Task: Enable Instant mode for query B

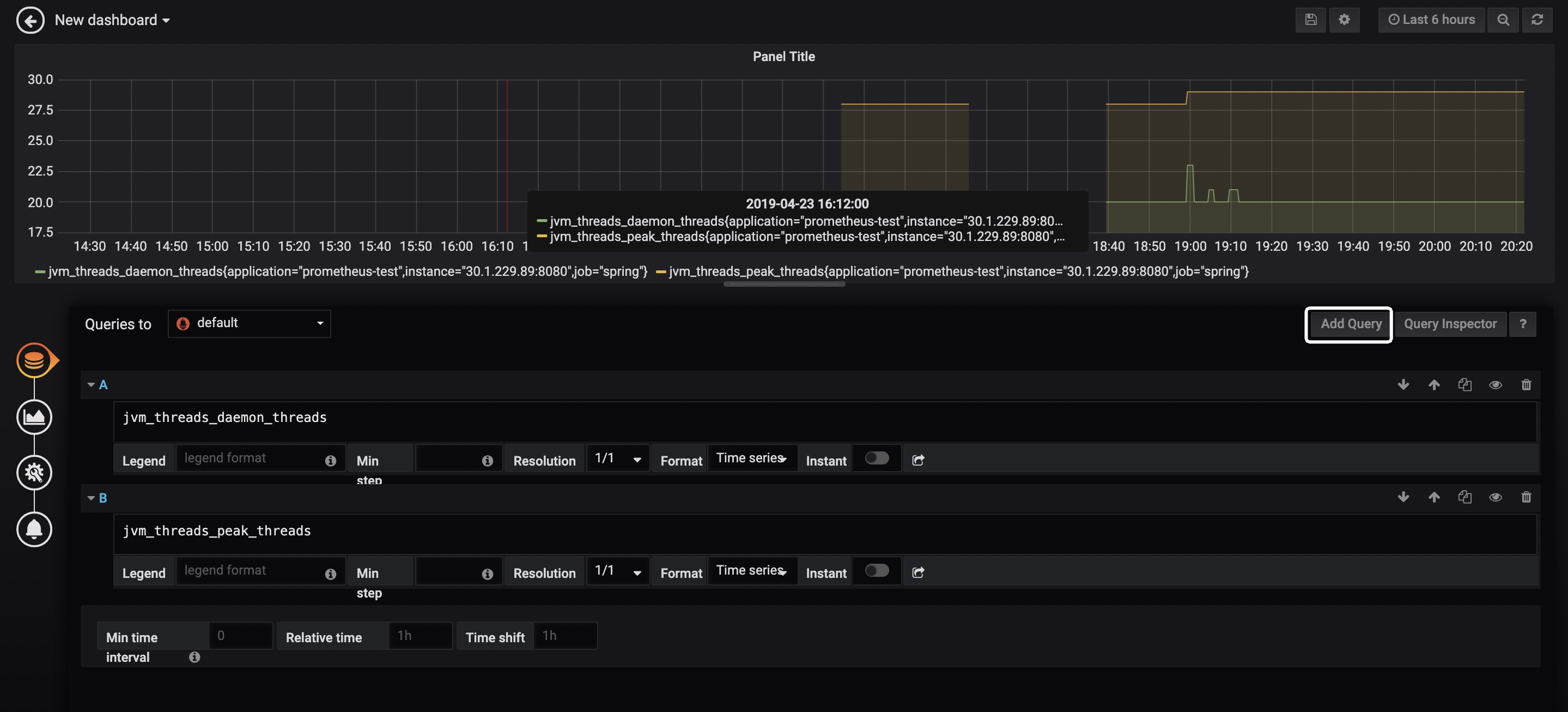Action: (x=877, y=571)
